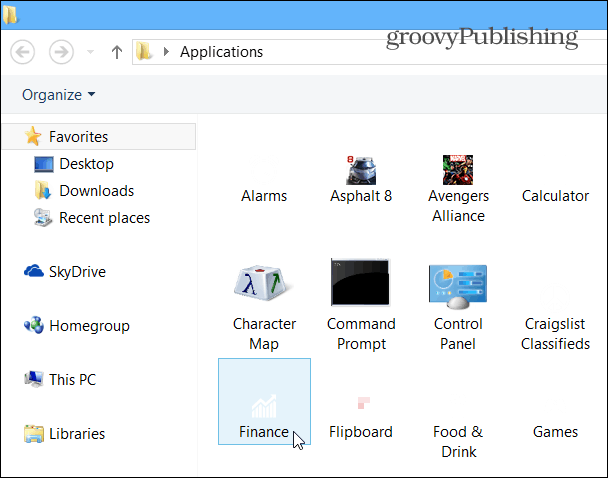
Task: Expand the address bar breadcrumb arrow
Action: click(166, 52)
